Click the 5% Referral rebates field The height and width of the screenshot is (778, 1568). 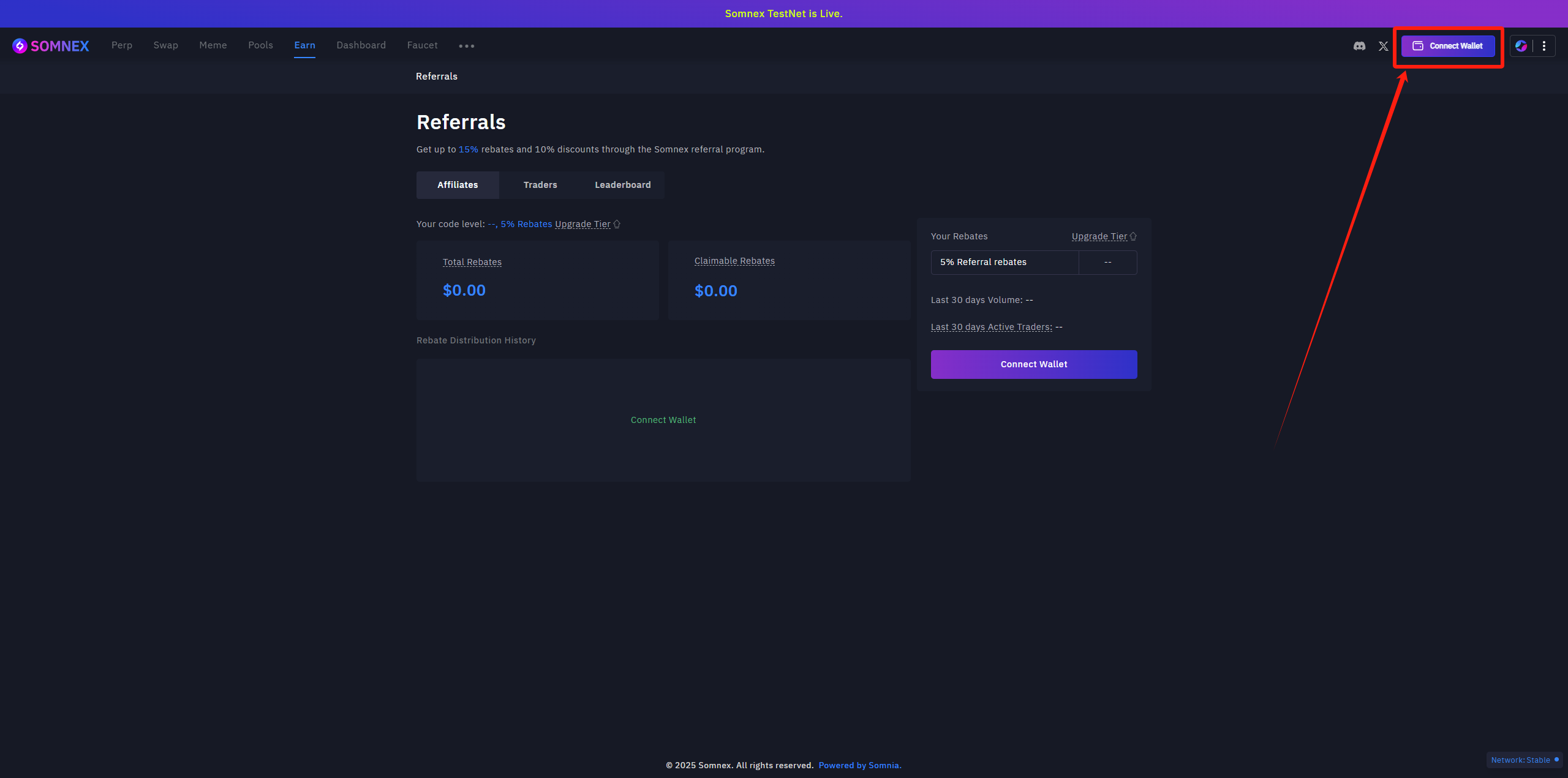[x=1034, y=262]
